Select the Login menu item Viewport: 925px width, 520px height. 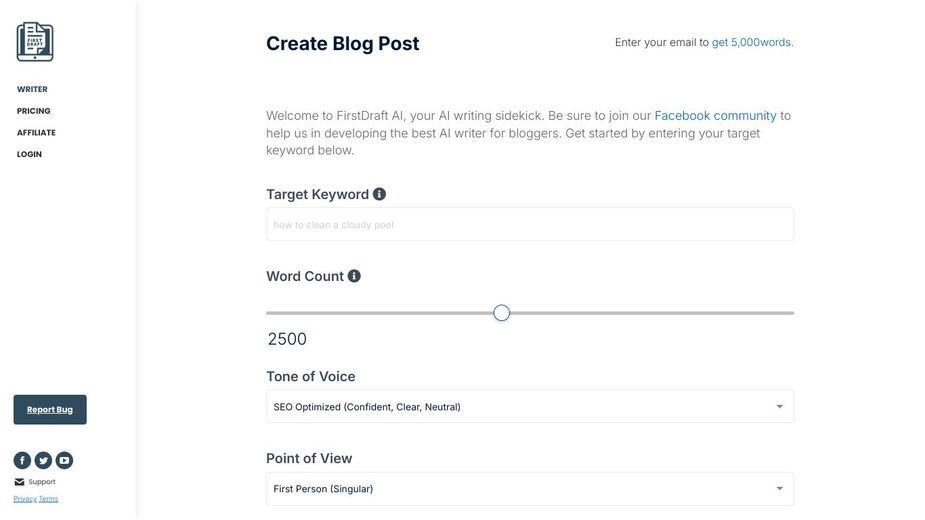29,154
